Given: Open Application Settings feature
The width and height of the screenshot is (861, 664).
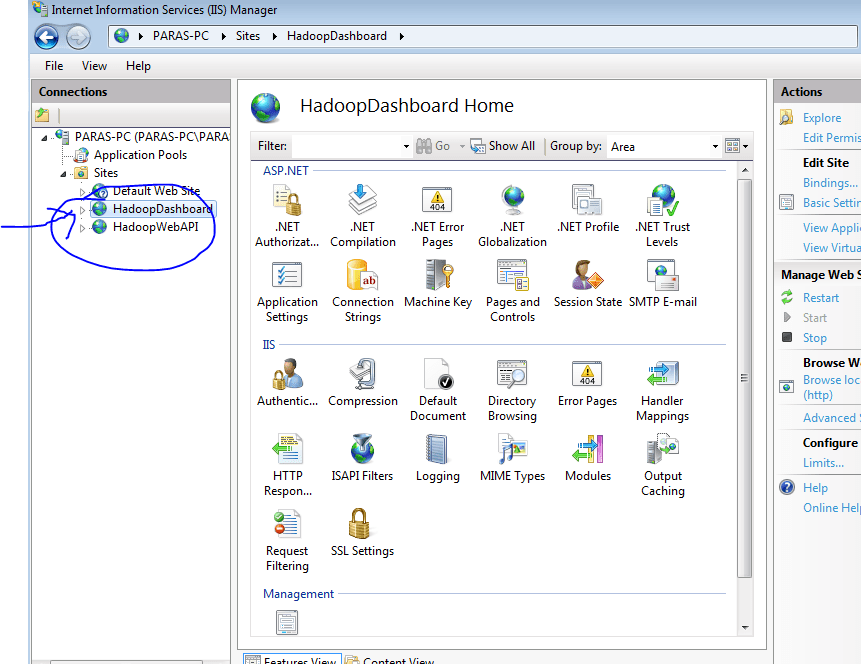Looking at the screenshot, I should (x=287, y=291).
